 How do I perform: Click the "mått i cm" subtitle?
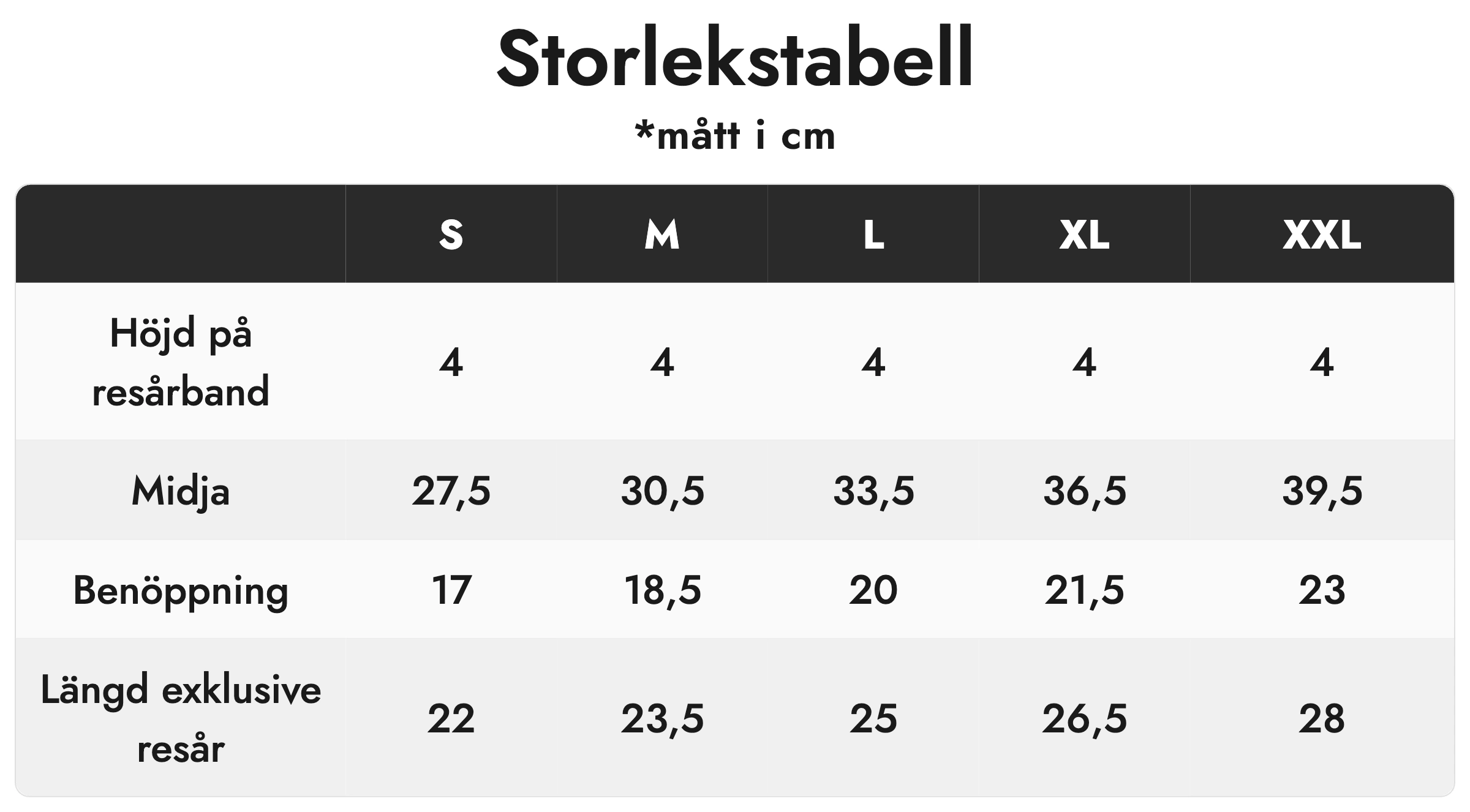click(735, 135)
